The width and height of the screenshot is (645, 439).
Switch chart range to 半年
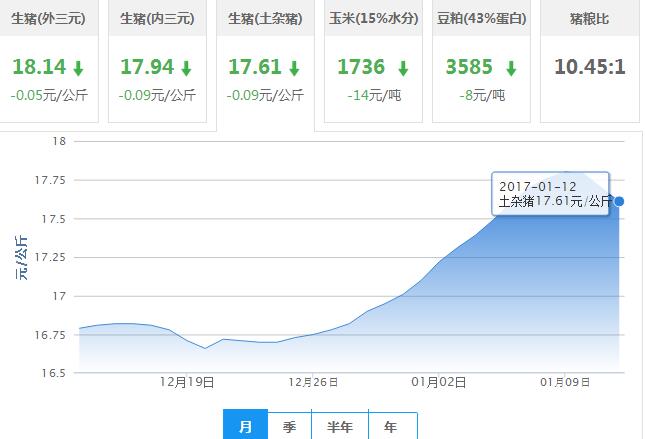point(340,425)
